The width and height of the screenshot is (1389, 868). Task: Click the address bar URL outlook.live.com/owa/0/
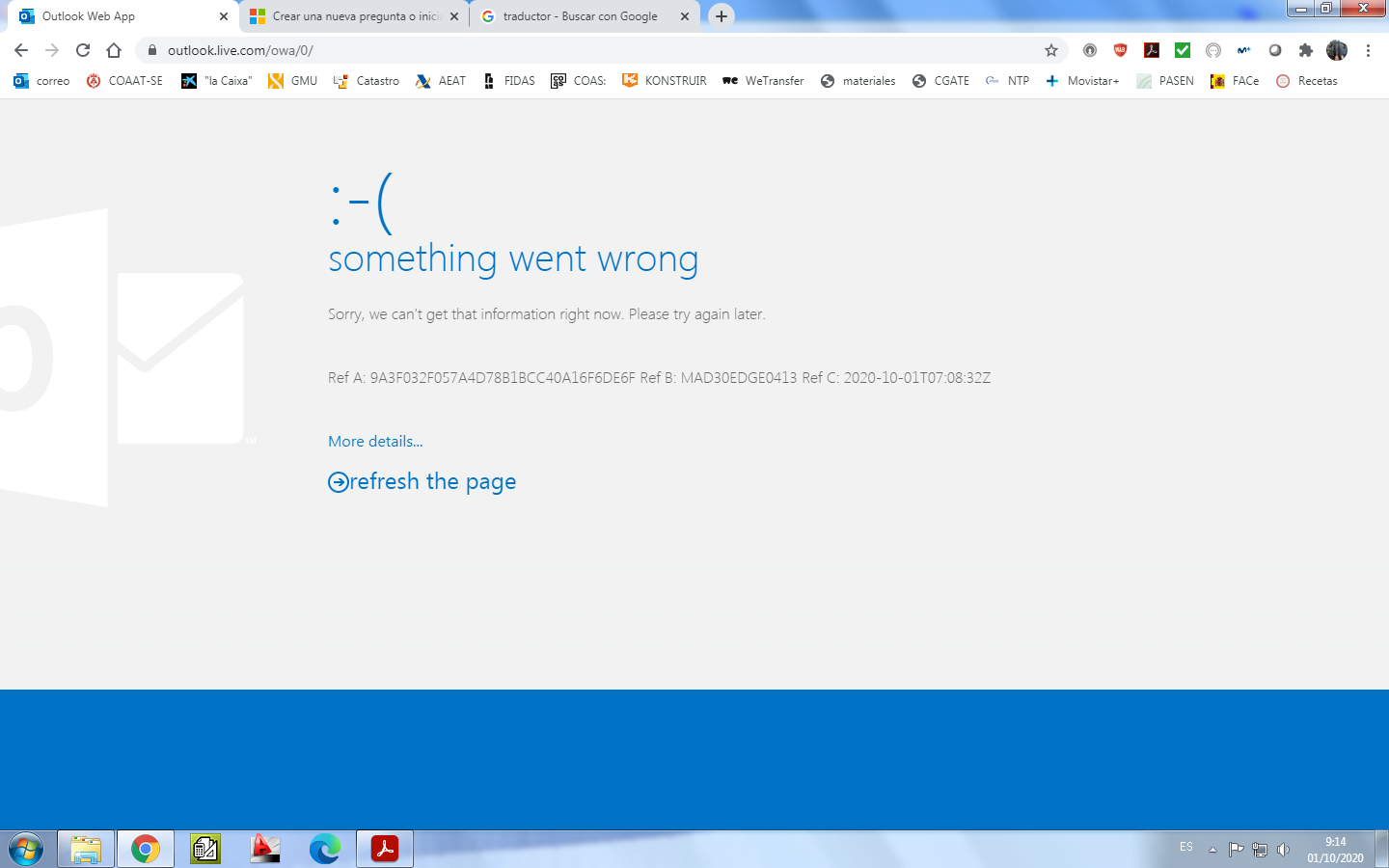pyautogui.click(x=240, y=50)
